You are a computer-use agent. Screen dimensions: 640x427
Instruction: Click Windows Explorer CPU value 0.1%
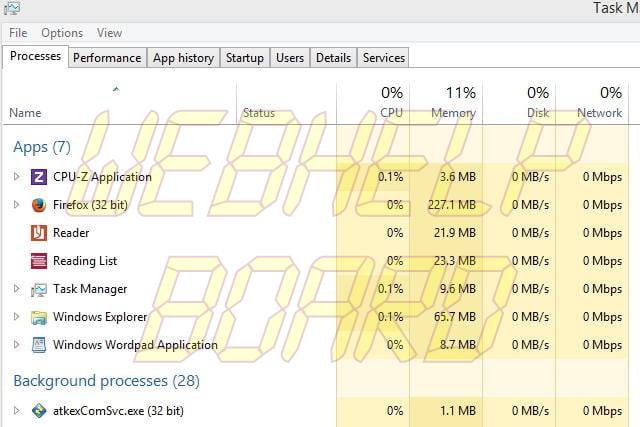coord(391,317)
